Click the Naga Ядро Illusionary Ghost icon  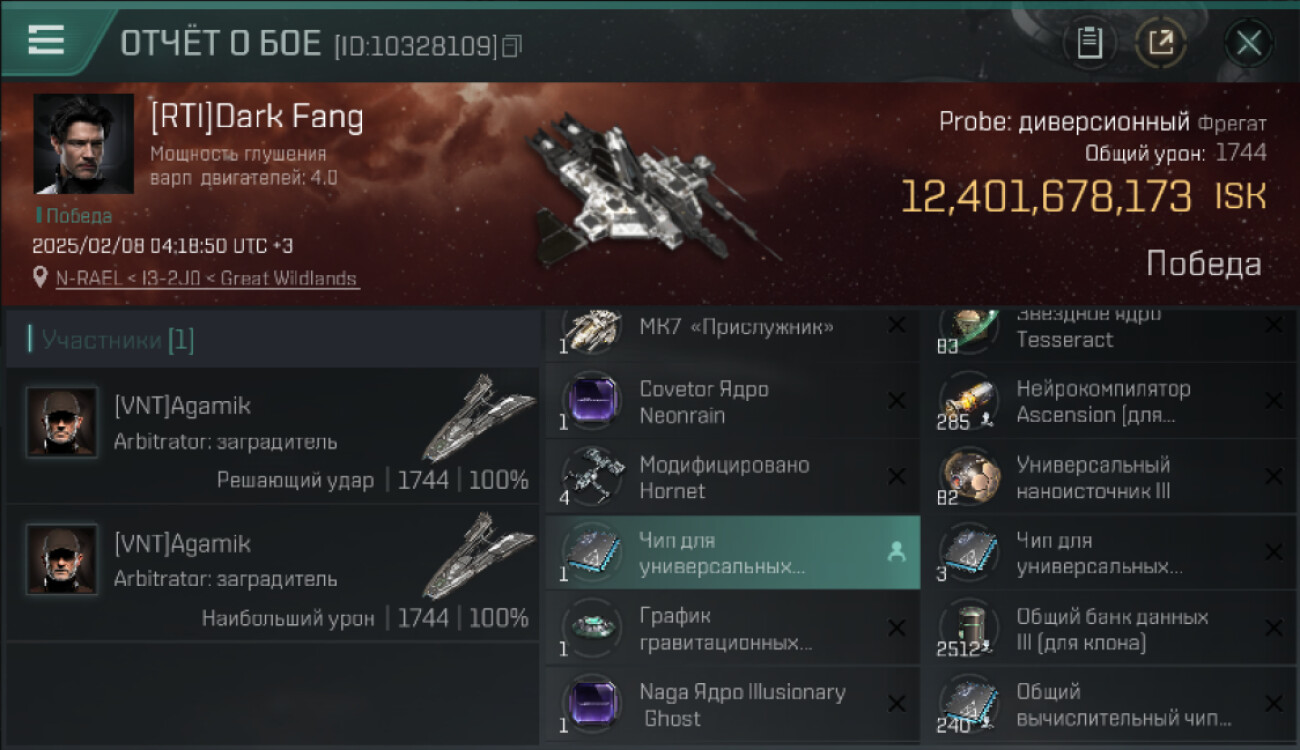[592, 704]
